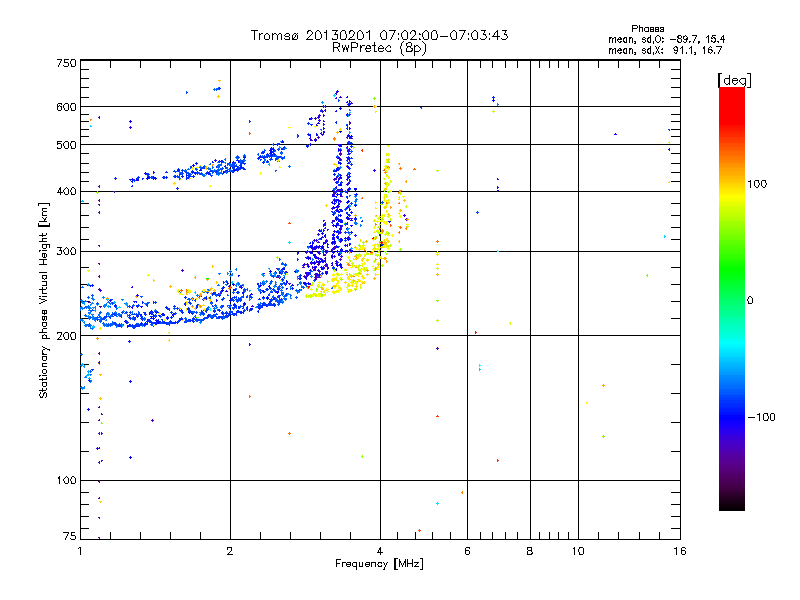Click the y-axis '500' label

(66, 145)
